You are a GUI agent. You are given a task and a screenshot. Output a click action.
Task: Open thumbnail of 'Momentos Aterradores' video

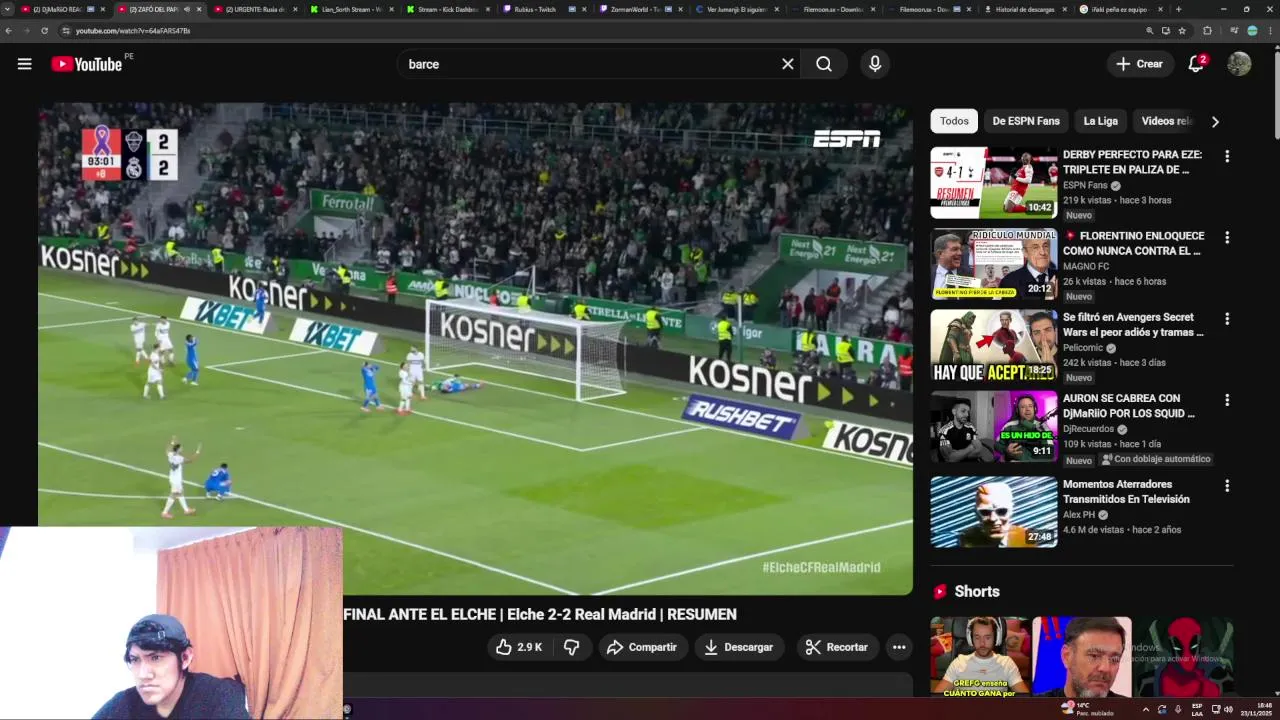[x=994, y=512]
